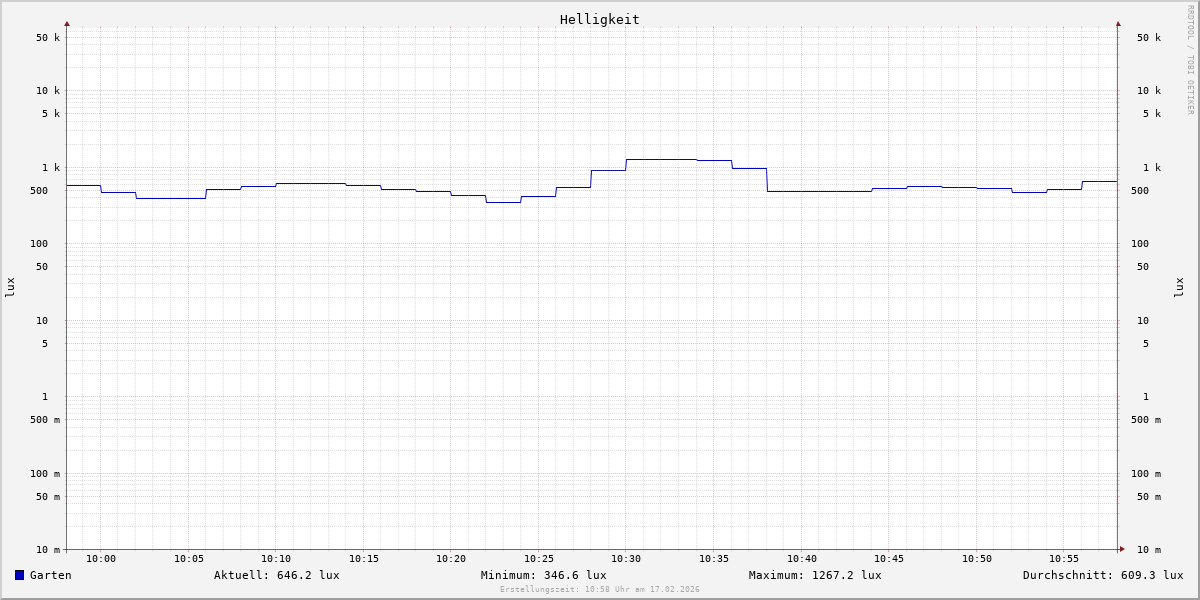Click the peak plateau of the brightness line
Image resolution: width=1200 pixels, height=600 pixels.
tap(661, 159)
